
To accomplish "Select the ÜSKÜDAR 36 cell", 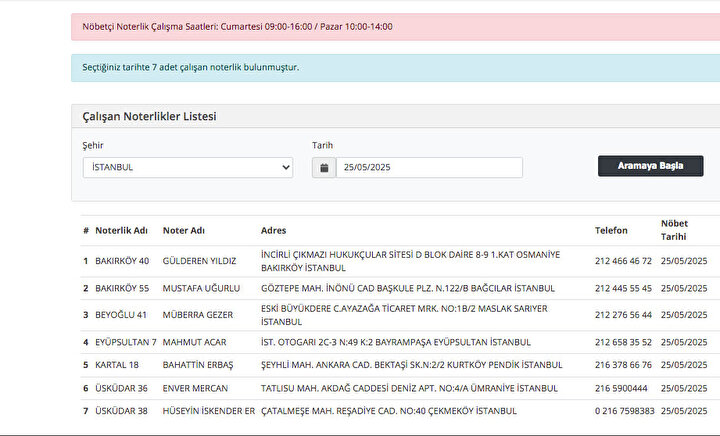I will pos(121,388).
